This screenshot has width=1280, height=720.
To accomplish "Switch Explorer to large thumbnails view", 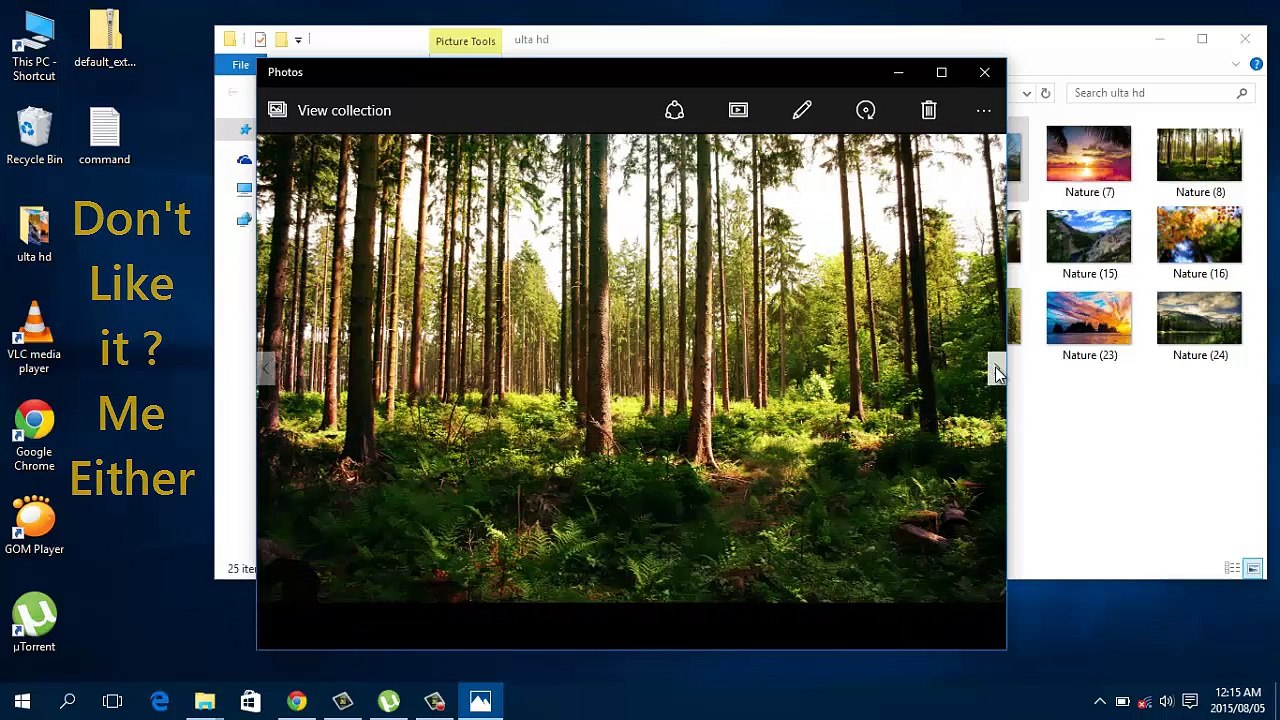I will [x=1253, y=568].
